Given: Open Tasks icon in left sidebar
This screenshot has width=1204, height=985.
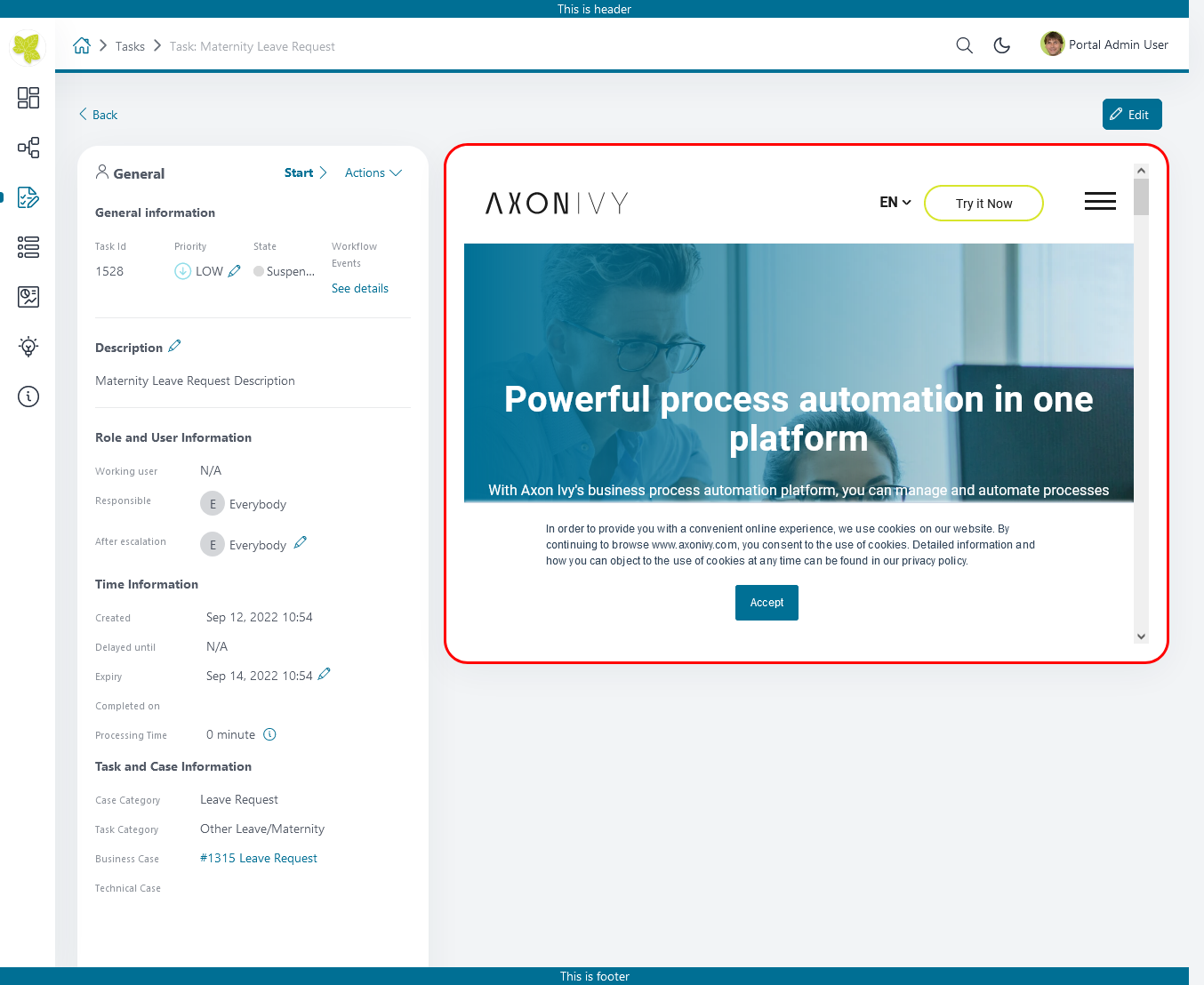Looking at the screenshot, I should [28, 197].
